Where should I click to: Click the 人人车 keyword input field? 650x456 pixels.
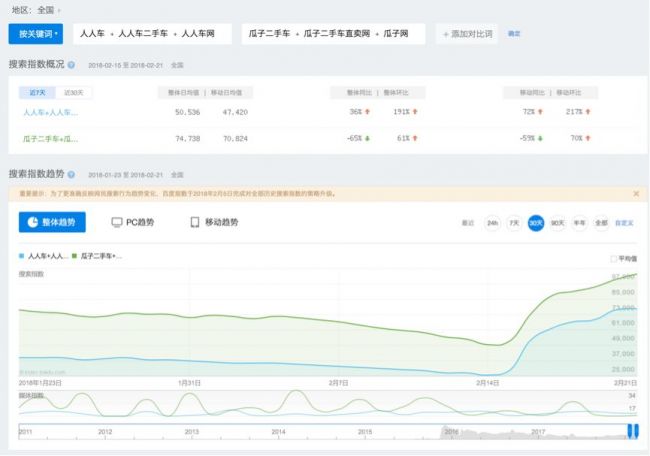(x=152, y=34)
